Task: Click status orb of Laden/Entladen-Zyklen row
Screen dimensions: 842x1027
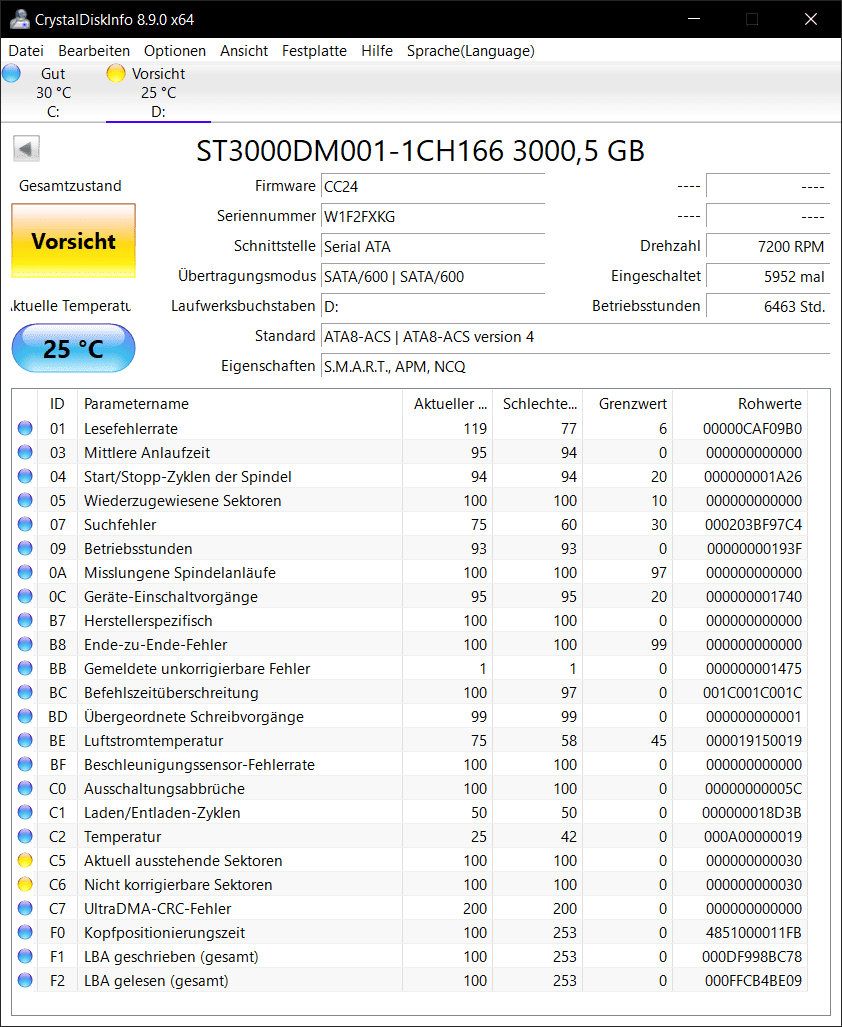Action: click(25, 813)
